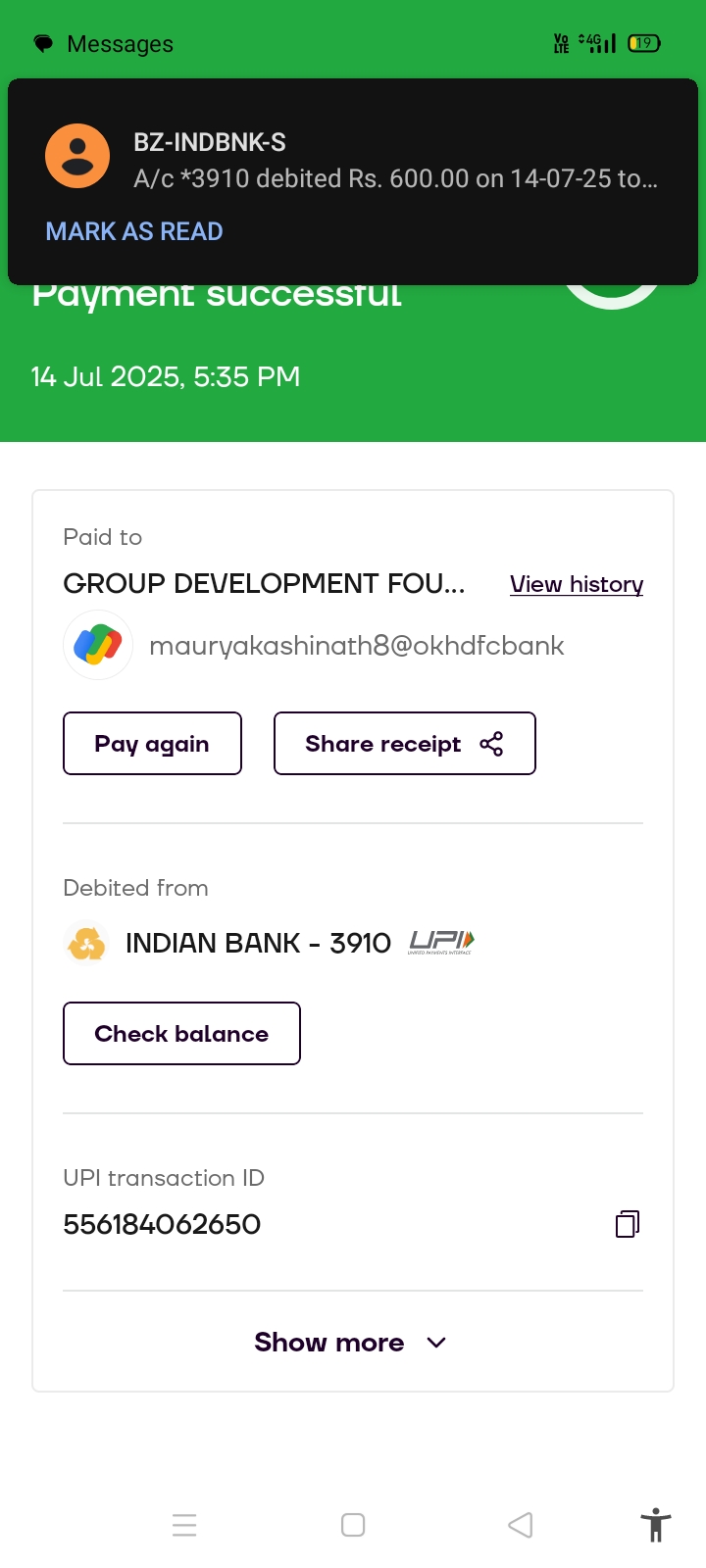The image size is (706, 1568).
Task: Click the Pay again button
Action: coord(152,744)
